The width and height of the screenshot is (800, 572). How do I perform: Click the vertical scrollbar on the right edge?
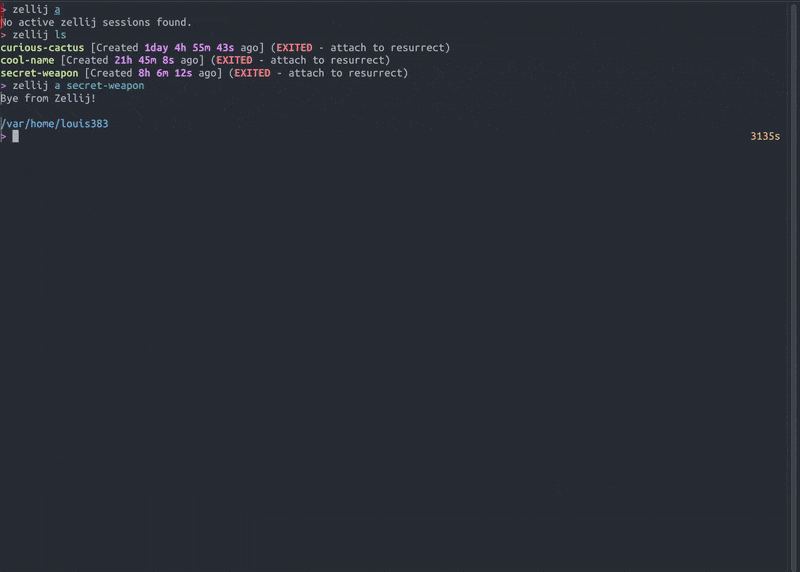click(794, 286)
